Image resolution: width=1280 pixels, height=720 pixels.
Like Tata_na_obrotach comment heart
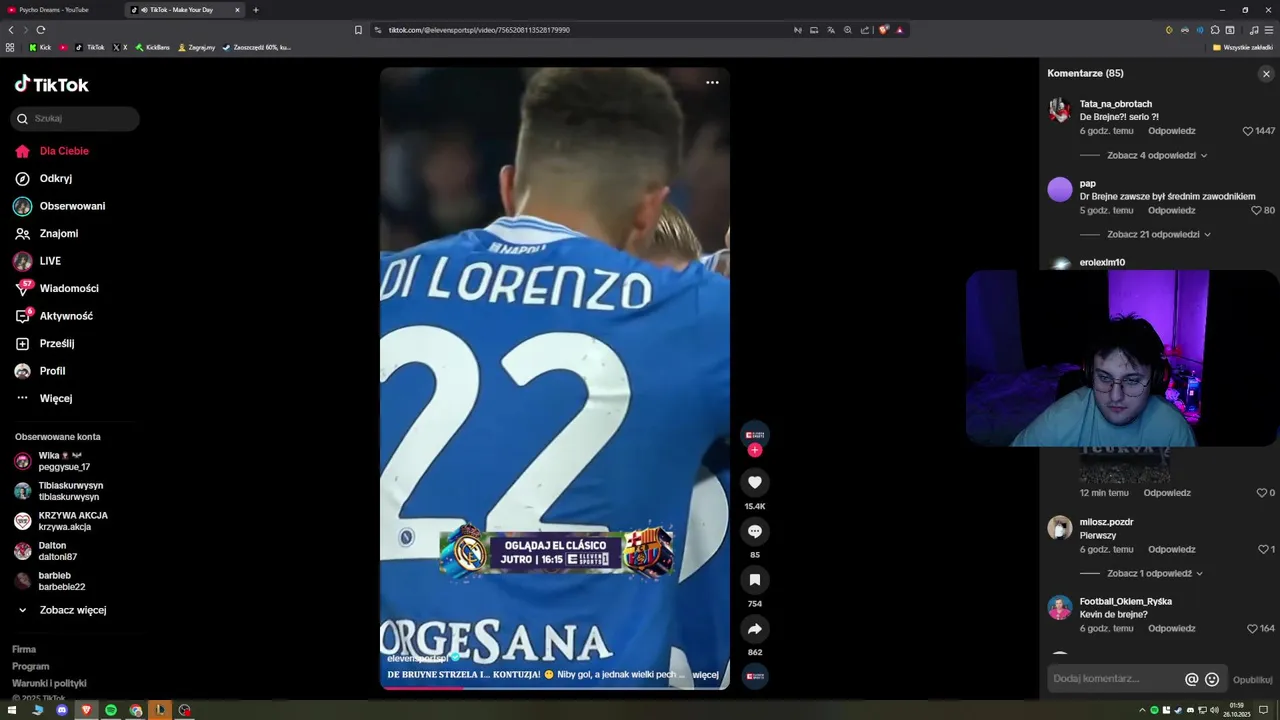(x=1248, y=131)
